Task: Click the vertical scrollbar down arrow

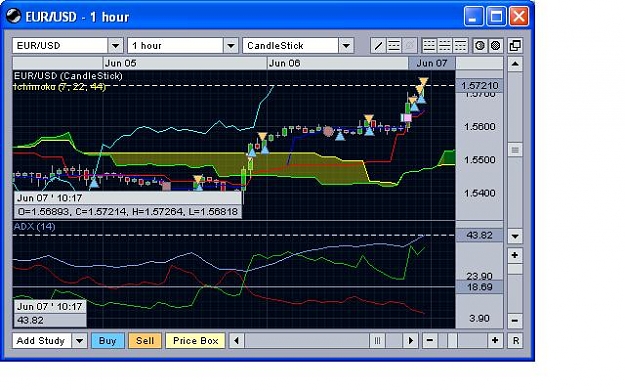Action: click(515, 236)
